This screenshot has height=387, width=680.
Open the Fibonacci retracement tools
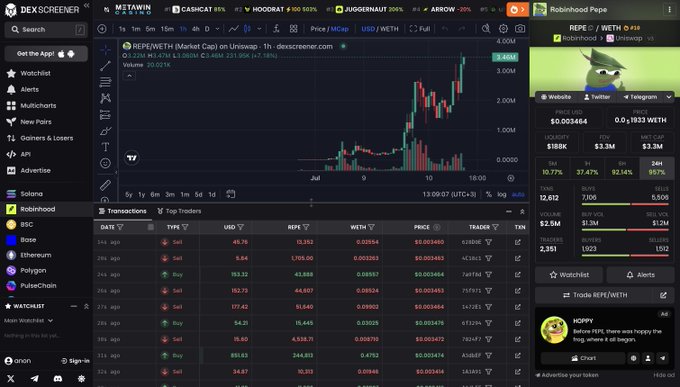point(105,82)
